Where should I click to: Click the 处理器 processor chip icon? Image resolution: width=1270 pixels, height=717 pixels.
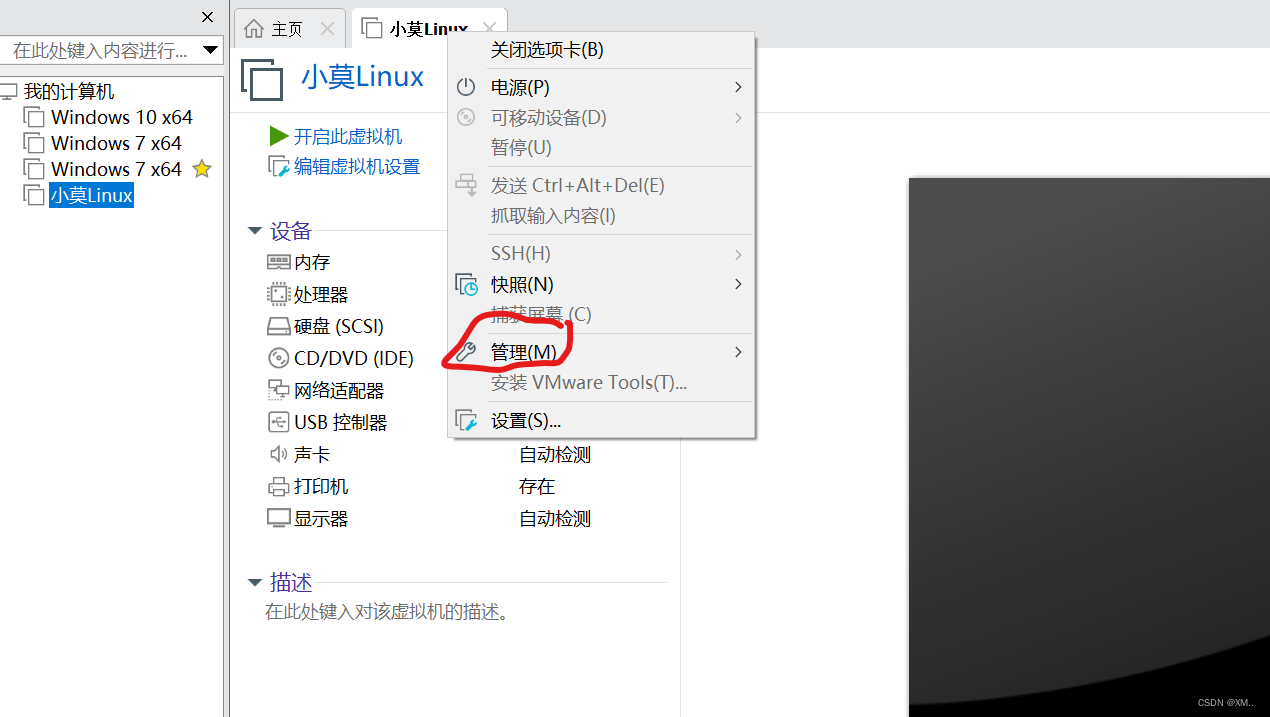coord(278,294)
